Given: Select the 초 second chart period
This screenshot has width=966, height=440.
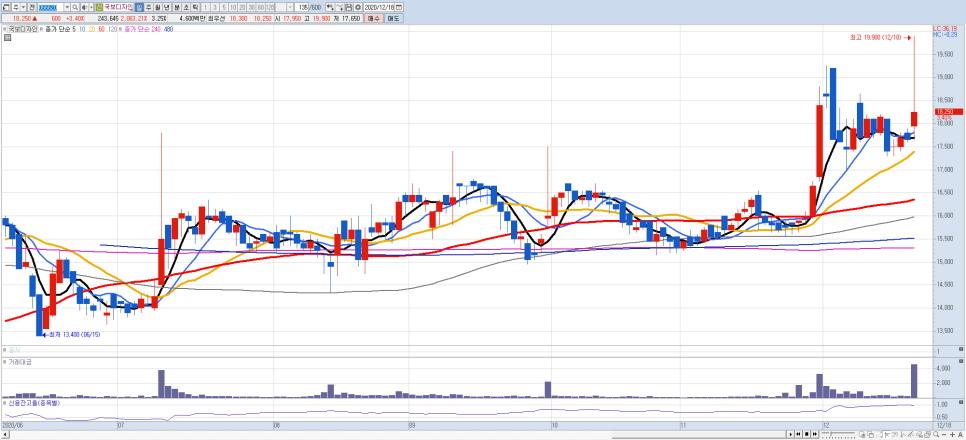Looking at the screenshot, I should pyautogui.click(x=186, y=7).
